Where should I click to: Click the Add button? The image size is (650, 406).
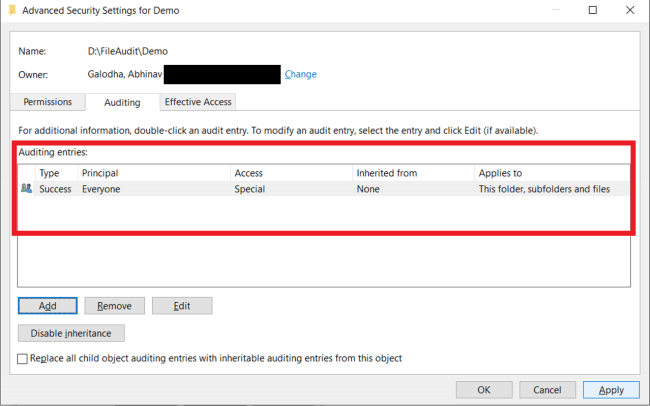click(48, 306)
